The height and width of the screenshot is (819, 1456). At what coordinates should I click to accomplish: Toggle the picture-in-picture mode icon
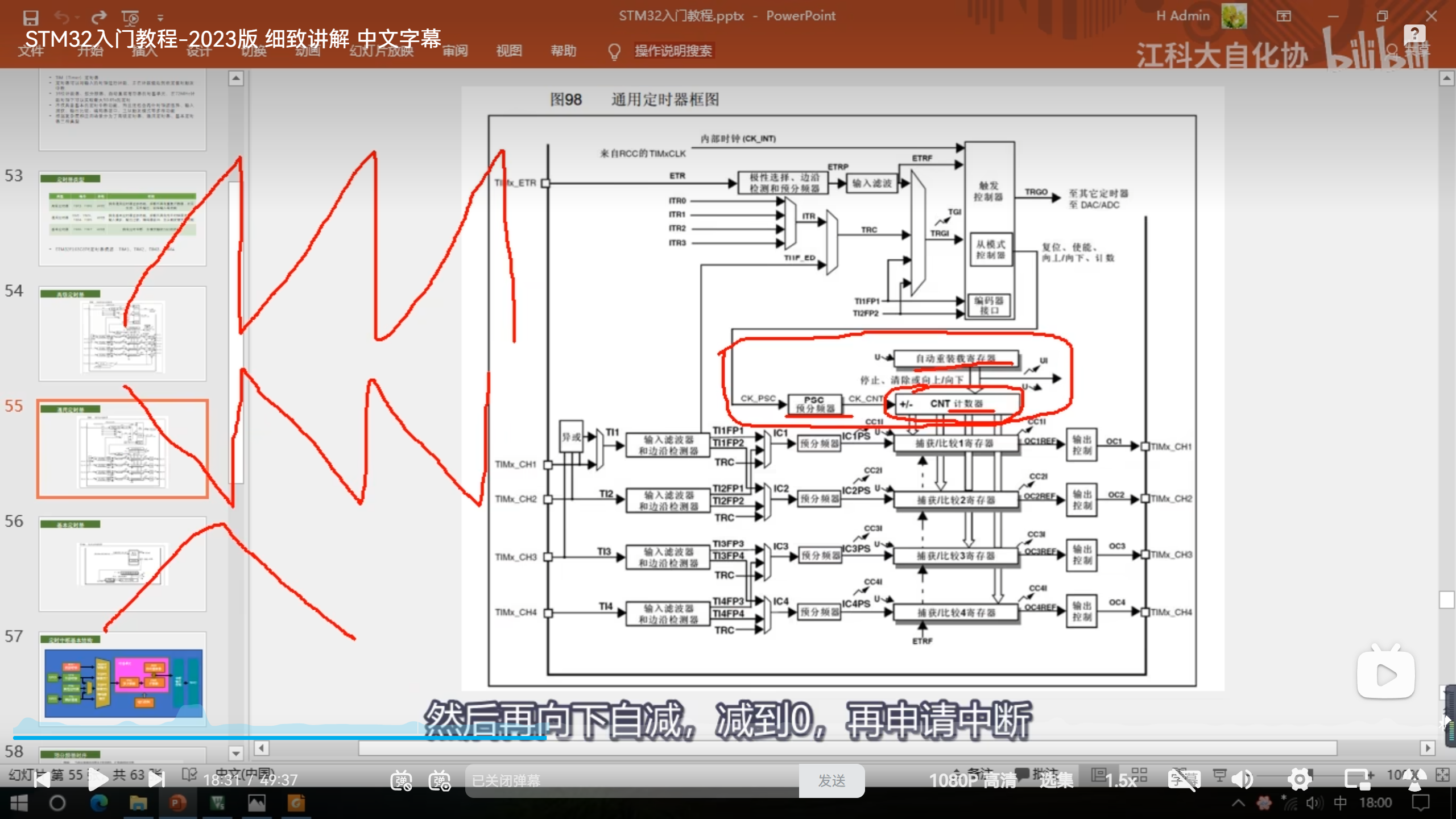tap(1358, 780)
